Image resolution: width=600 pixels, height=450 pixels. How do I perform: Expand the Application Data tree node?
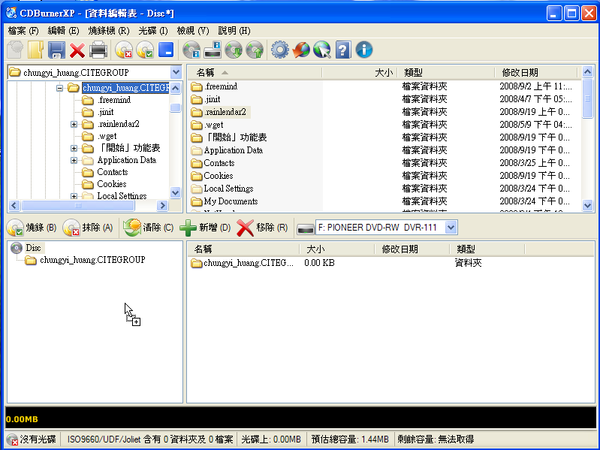[x=74, y=160]
